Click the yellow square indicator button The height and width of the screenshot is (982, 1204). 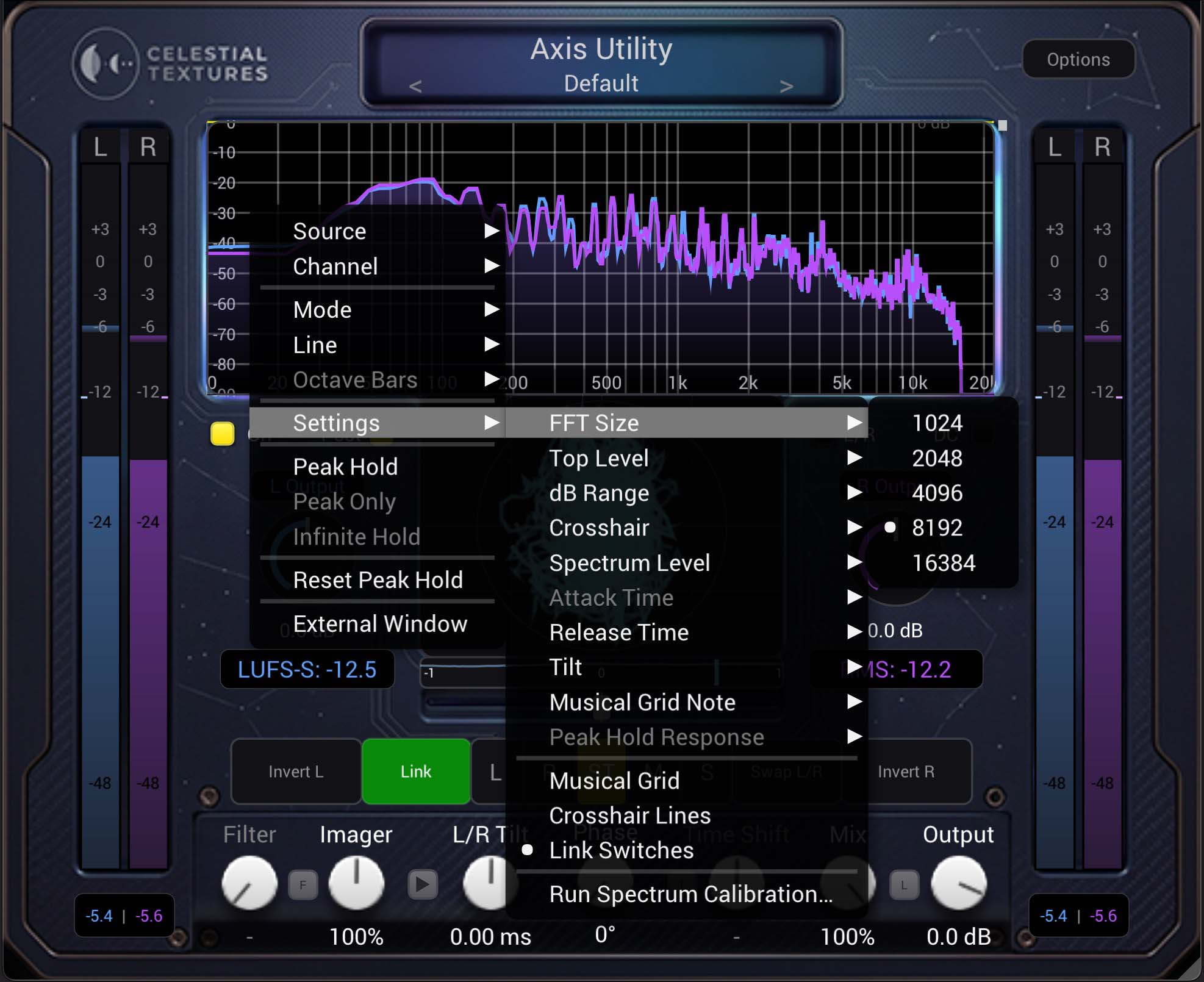coord(223,434)
